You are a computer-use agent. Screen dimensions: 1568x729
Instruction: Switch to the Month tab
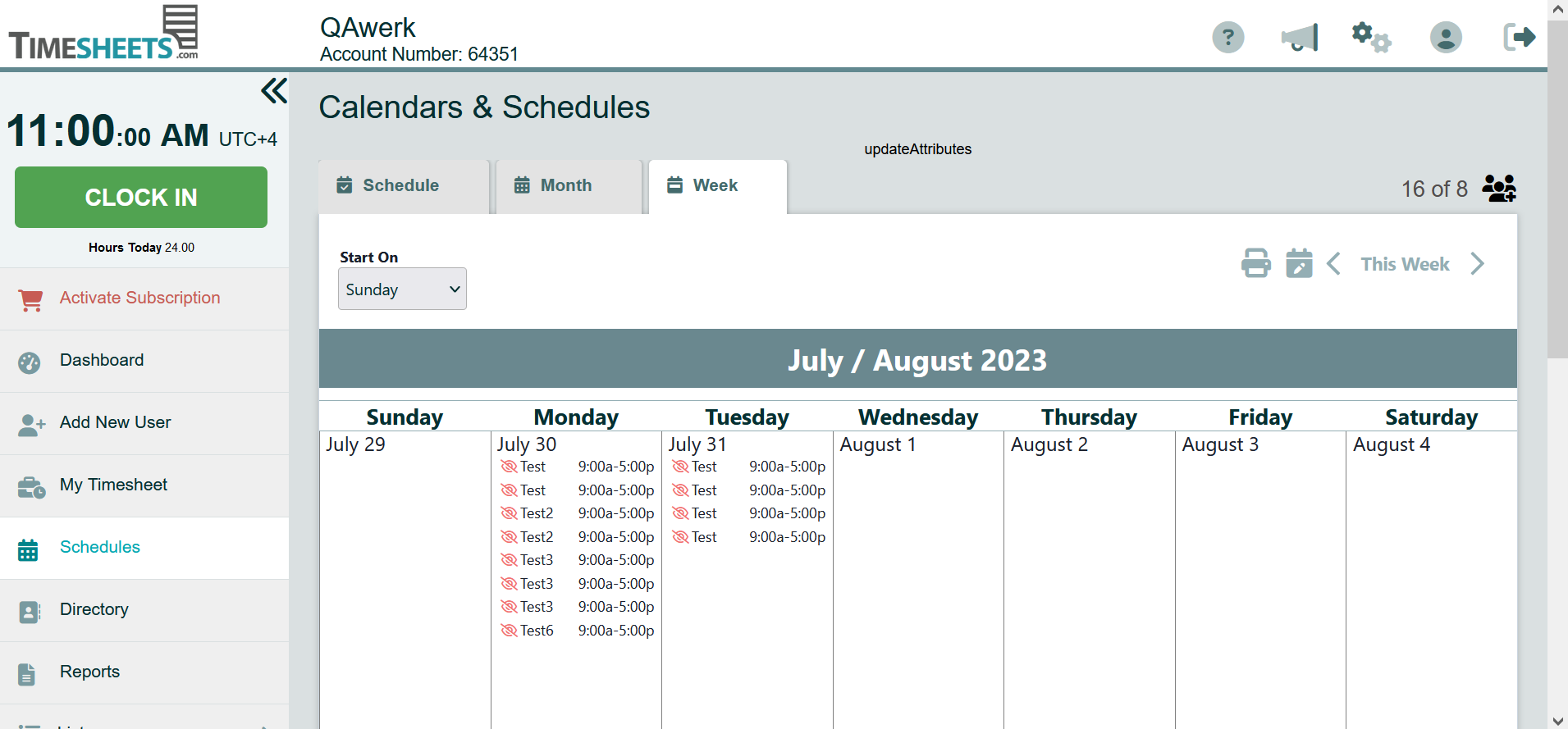pyautogui.click(x=569, y=186)
